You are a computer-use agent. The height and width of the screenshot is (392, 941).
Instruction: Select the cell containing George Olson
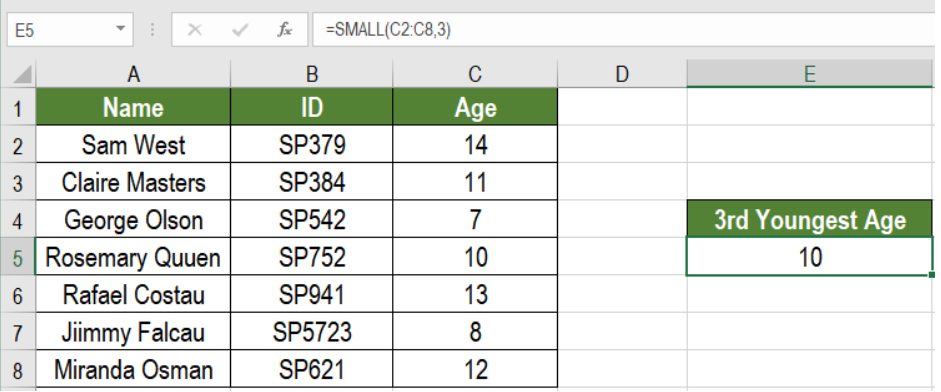tap(133, 219)
